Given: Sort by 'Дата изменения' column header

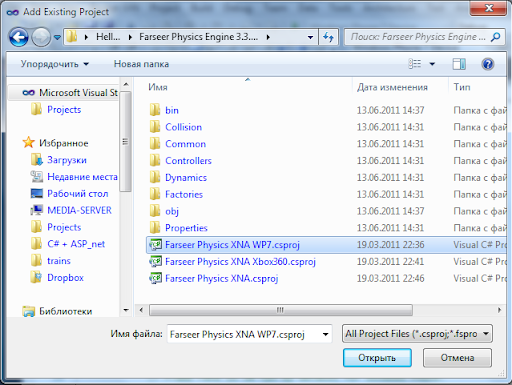Looking at the screenshot, I should [x=392, y=87].
